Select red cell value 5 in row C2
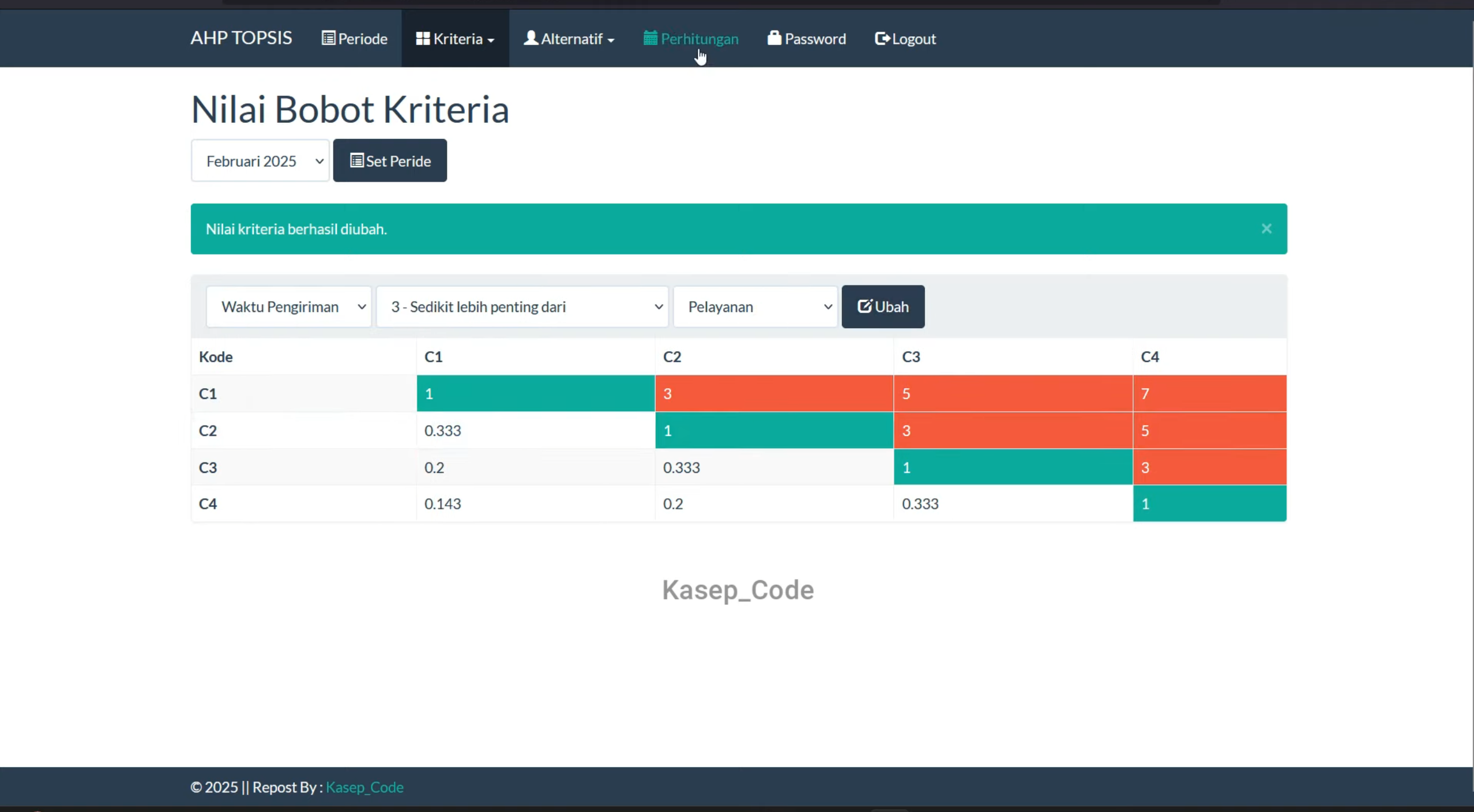Viewport: 1474px width, 812px height. coord(1209,430)
